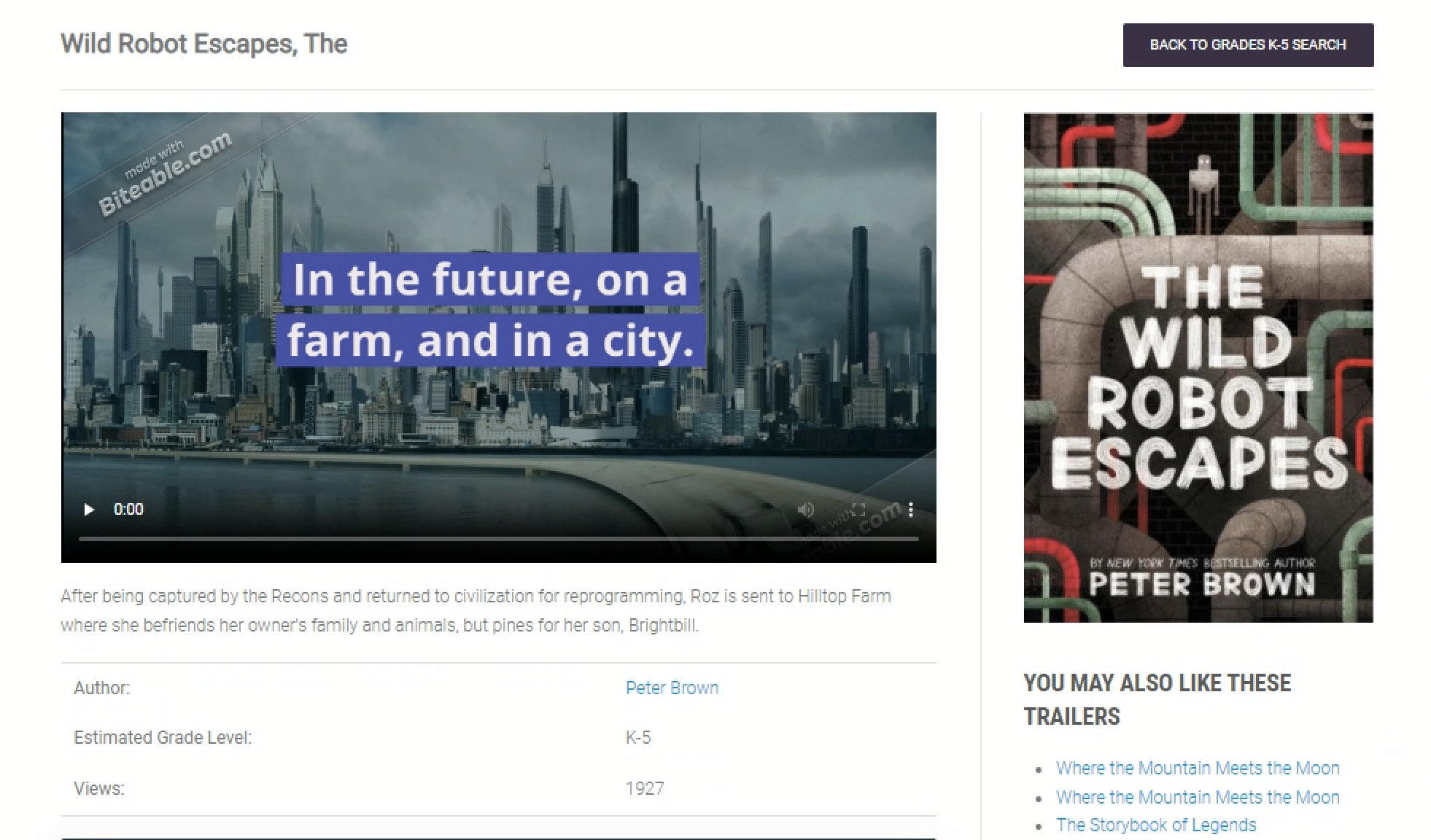Mute the video with the speaker icon
The width and height of the screenshot is (1431, 840).
(x=806, y=509)
